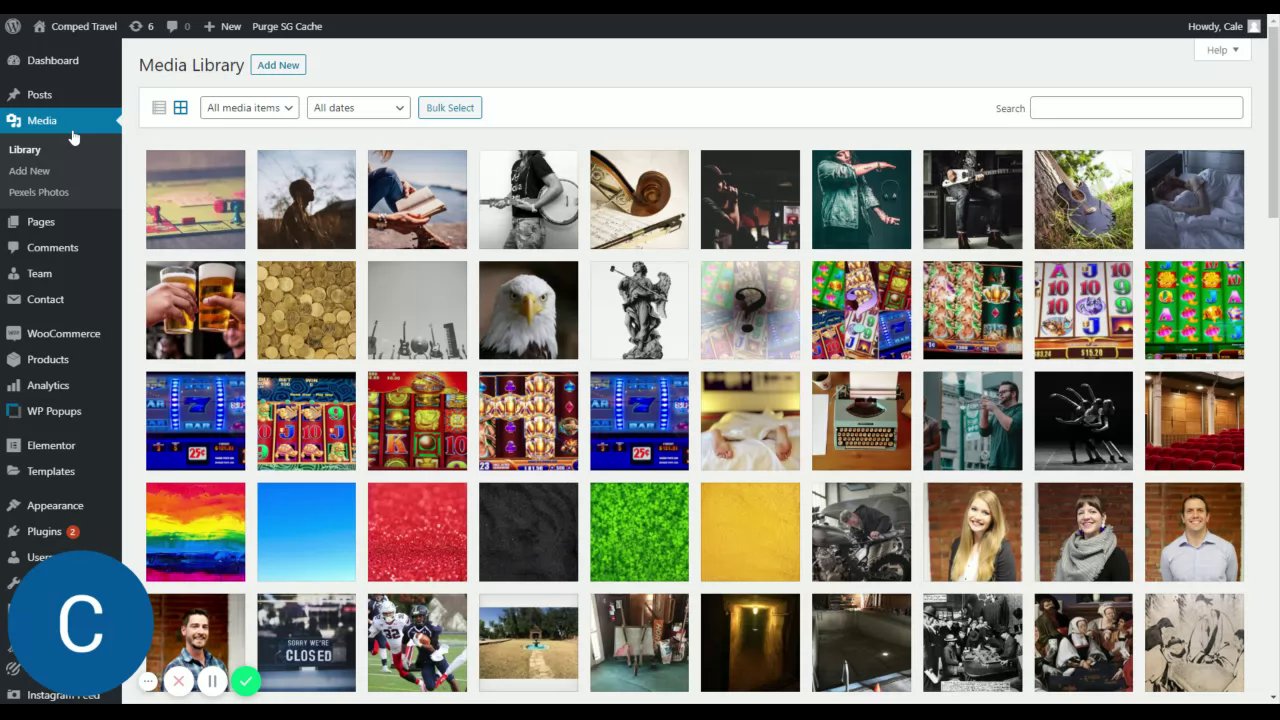Open the All dates dropdown

pos(359,108)
